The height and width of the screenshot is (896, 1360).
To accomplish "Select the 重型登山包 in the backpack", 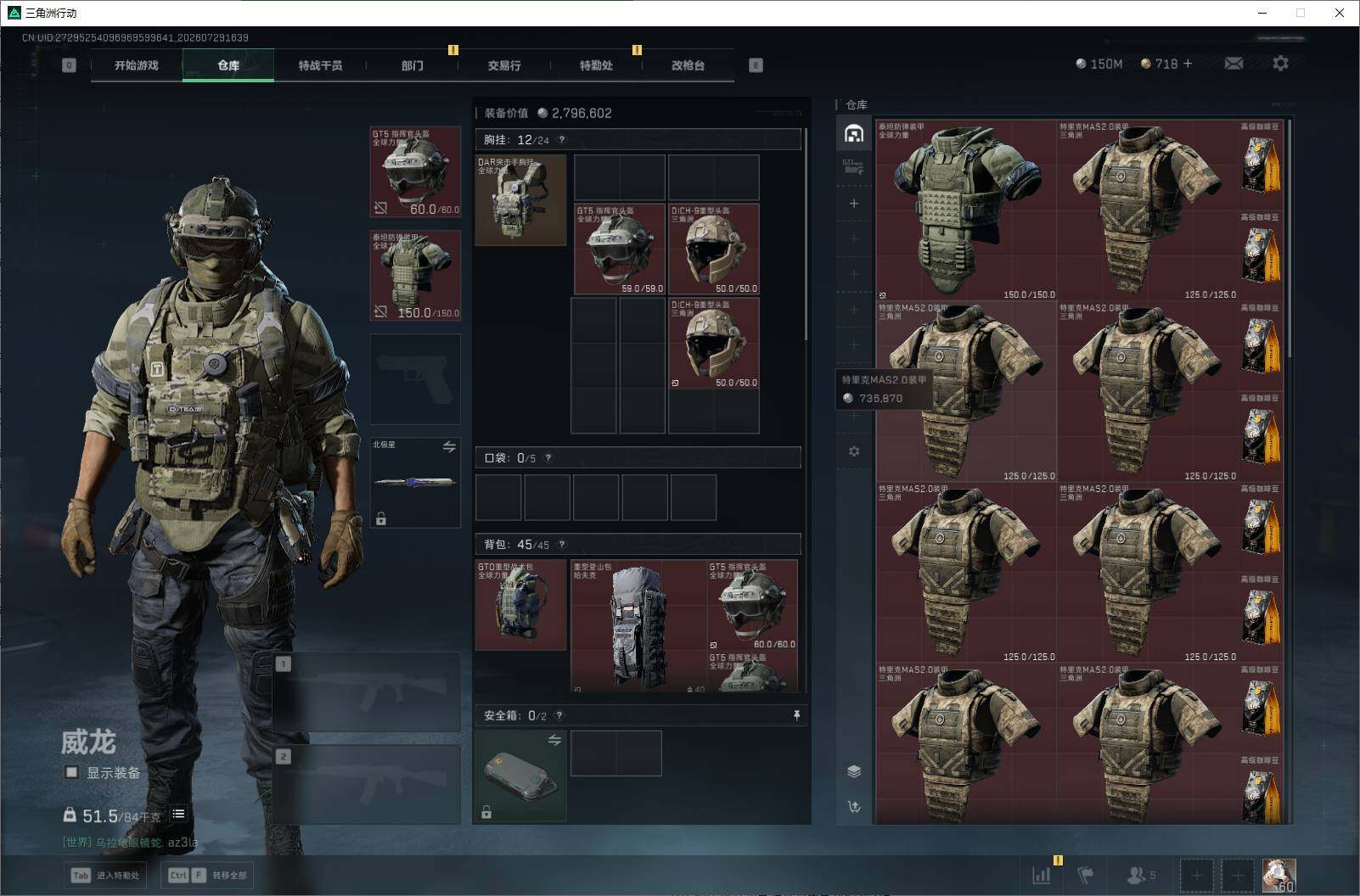I will click(639, 626).
